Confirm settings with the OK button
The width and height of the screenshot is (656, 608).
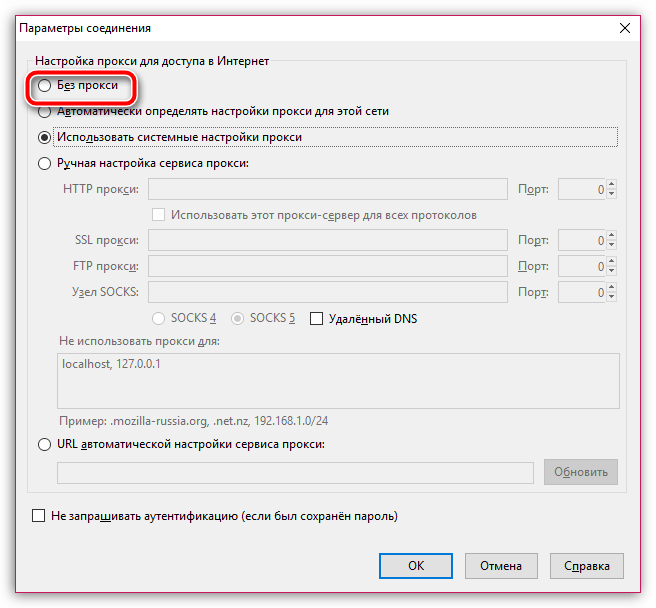pos(416,566)
